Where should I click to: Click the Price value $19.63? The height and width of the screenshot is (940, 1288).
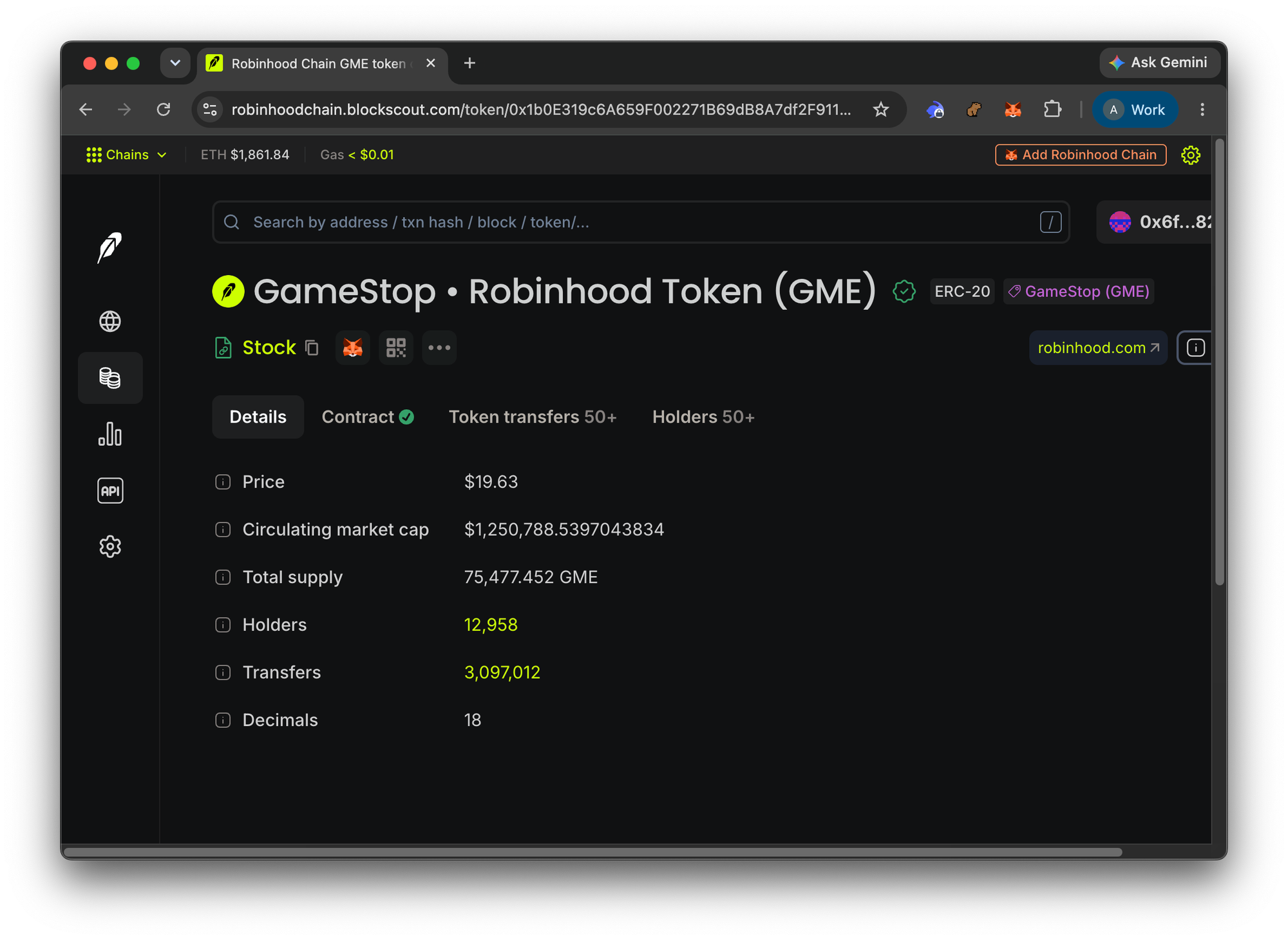491,482
